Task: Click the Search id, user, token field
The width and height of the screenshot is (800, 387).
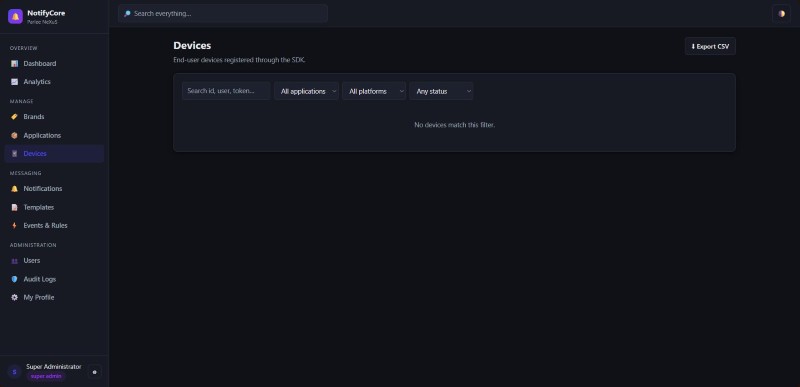Action: (x=226, y=91)
